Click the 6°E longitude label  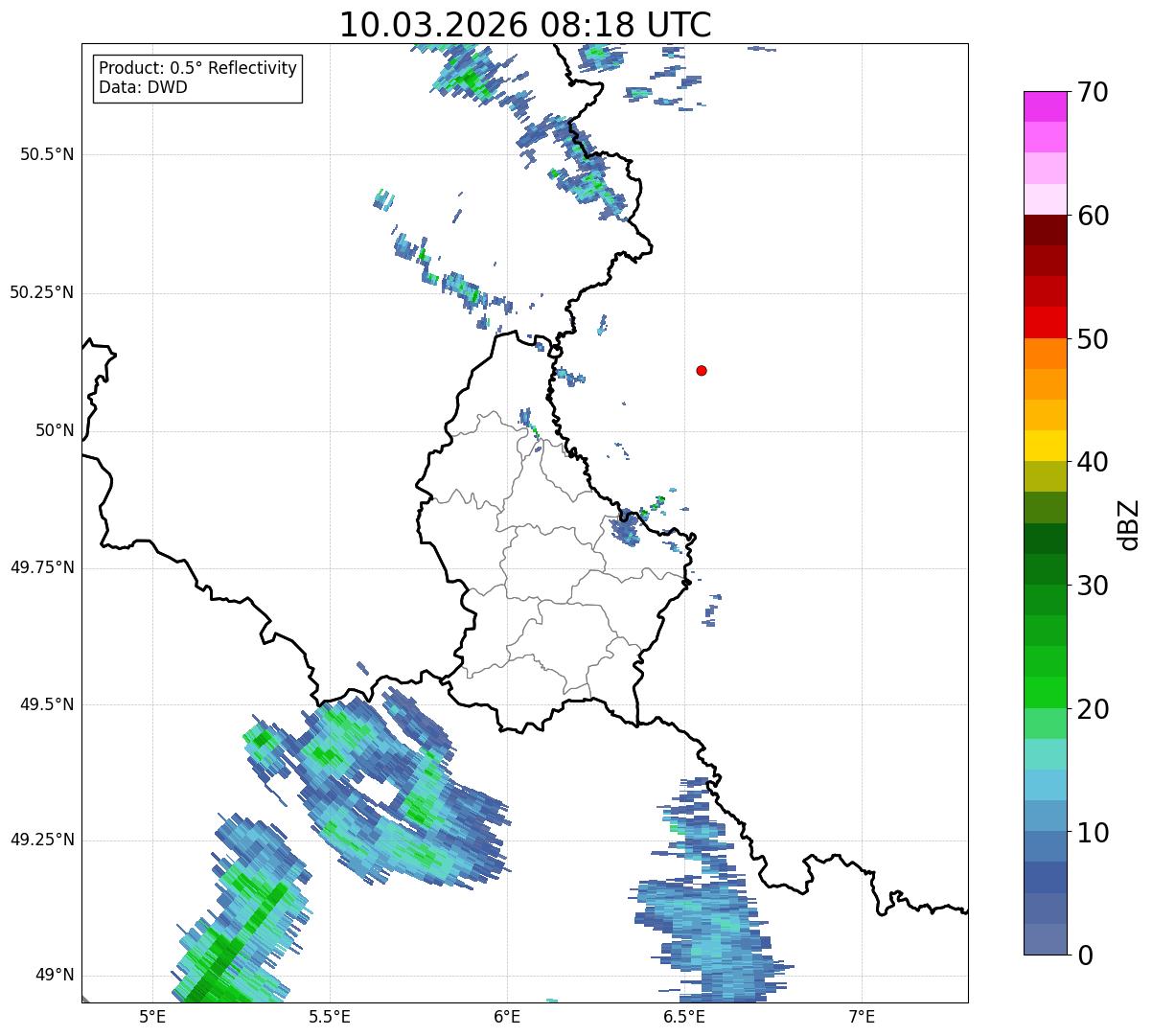click(507, 1016)
